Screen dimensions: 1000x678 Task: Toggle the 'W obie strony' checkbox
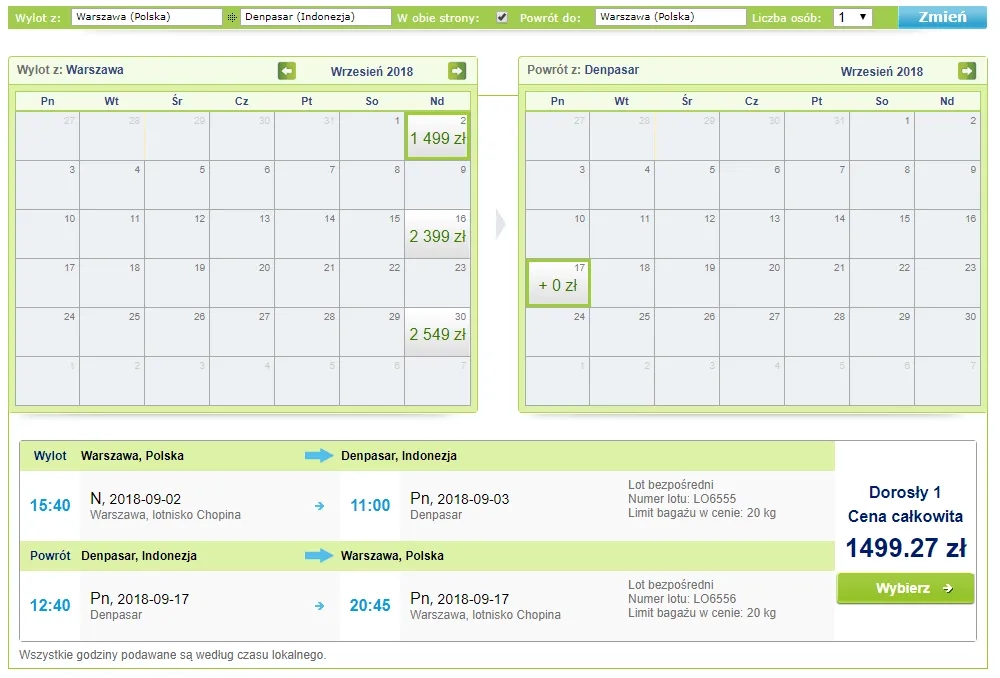pyautogui.click(x=502, y=18)
